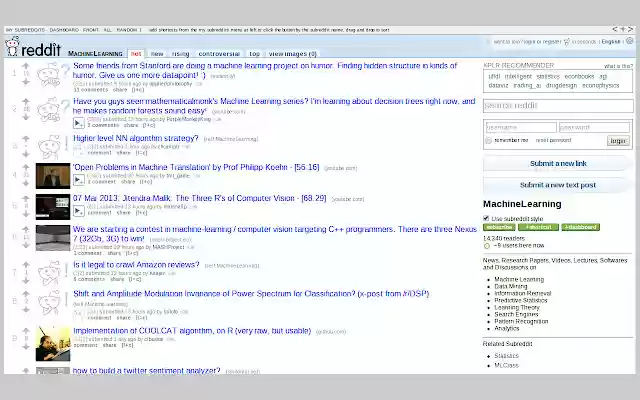Upvote the COOLCAT algorithm implementation post
This screenshot has width=640, height=400.
click(x=26, y=331)
